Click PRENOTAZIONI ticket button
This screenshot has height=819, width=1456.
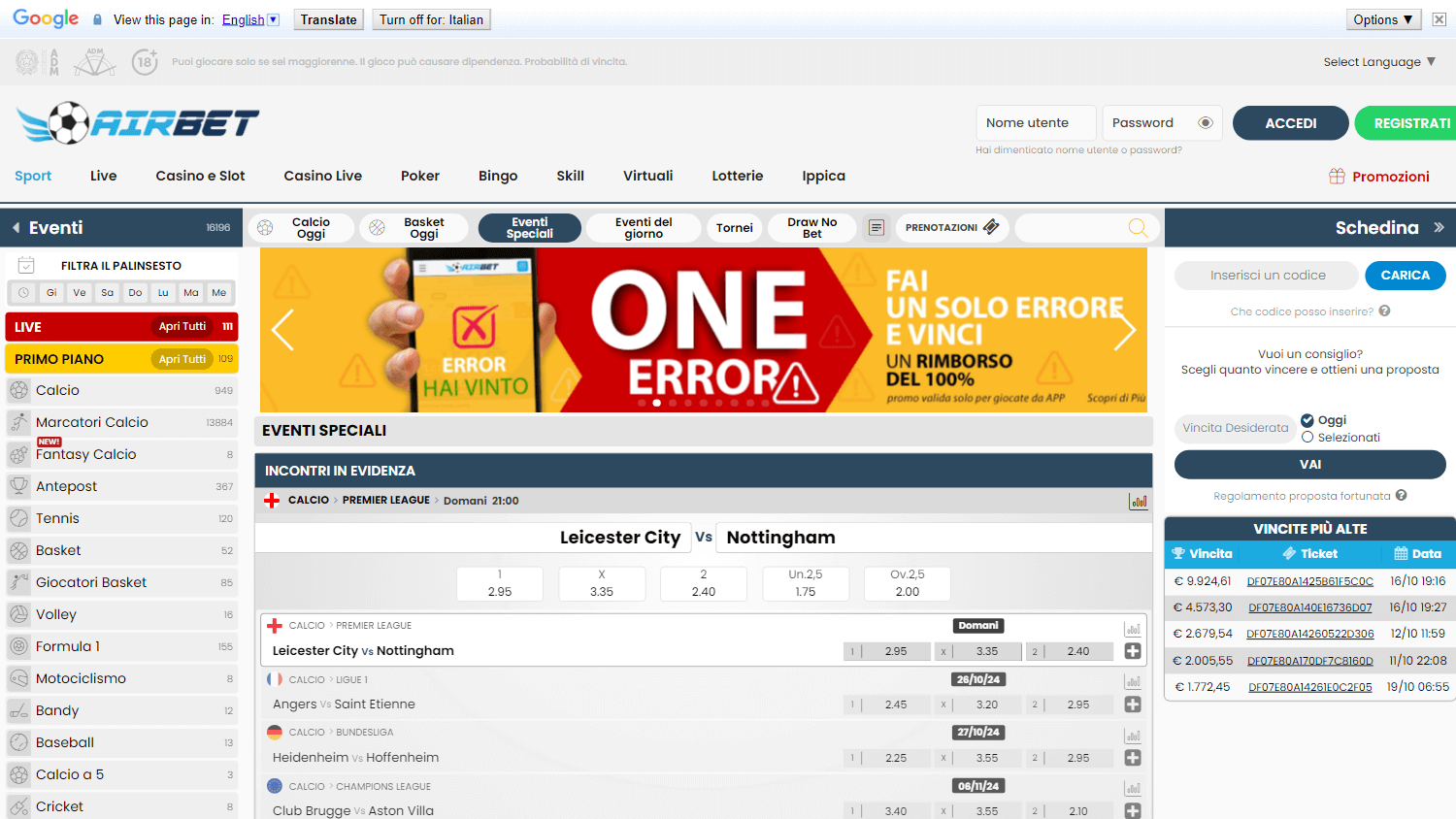point(952,228)
